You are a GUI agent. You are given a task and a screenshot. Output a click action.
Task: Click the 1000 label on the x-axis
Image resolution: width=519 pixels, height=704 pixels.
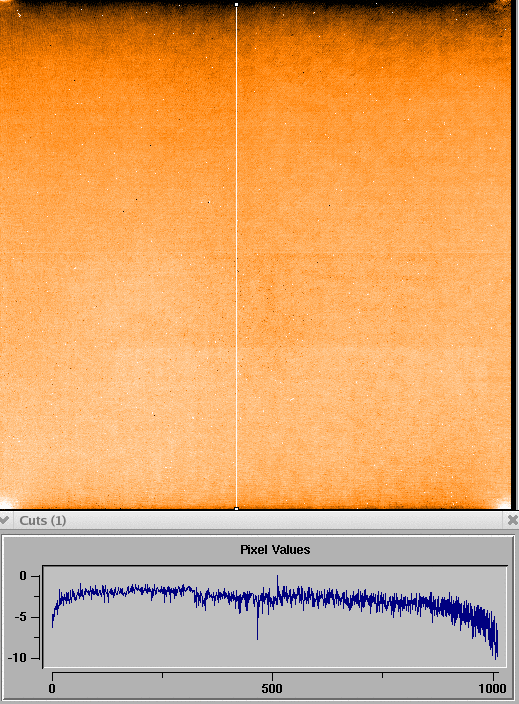click(492, 689)
